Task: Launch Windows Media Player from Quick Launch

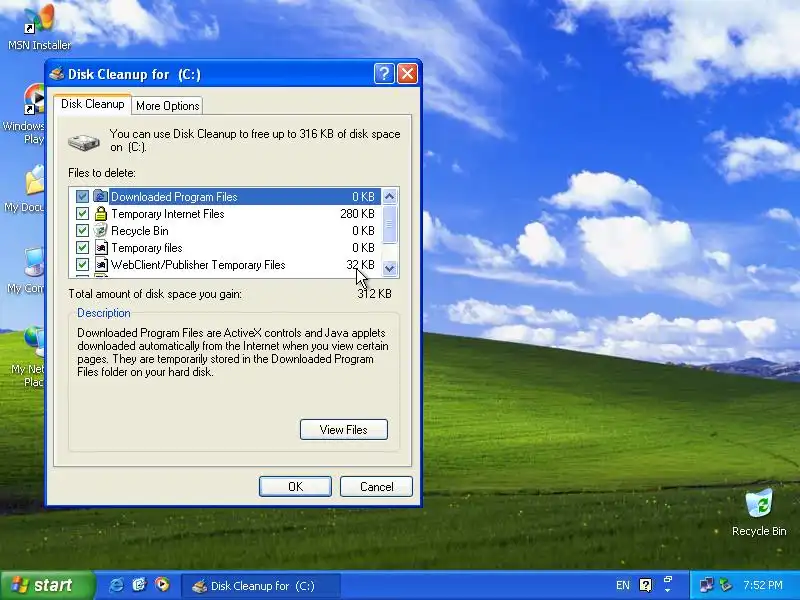Action: click(x=162, y=585)
